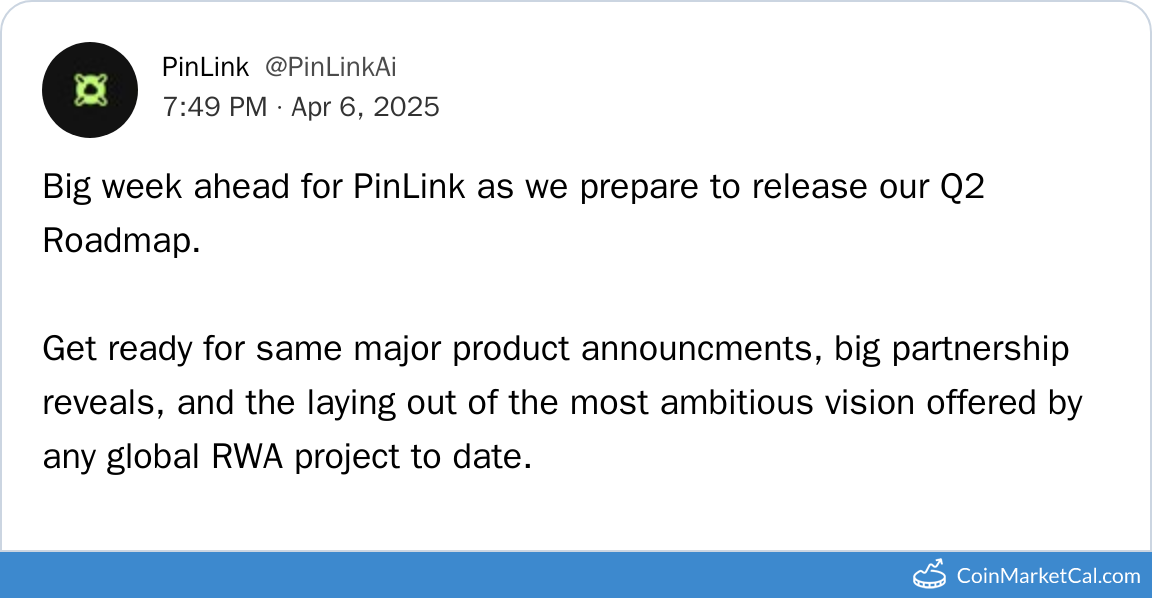Image resolution: width=1152 pixels, height=598 pixels.
Task: Click the phrase 'big partnership' in tweet
Action: coord(952,349)
